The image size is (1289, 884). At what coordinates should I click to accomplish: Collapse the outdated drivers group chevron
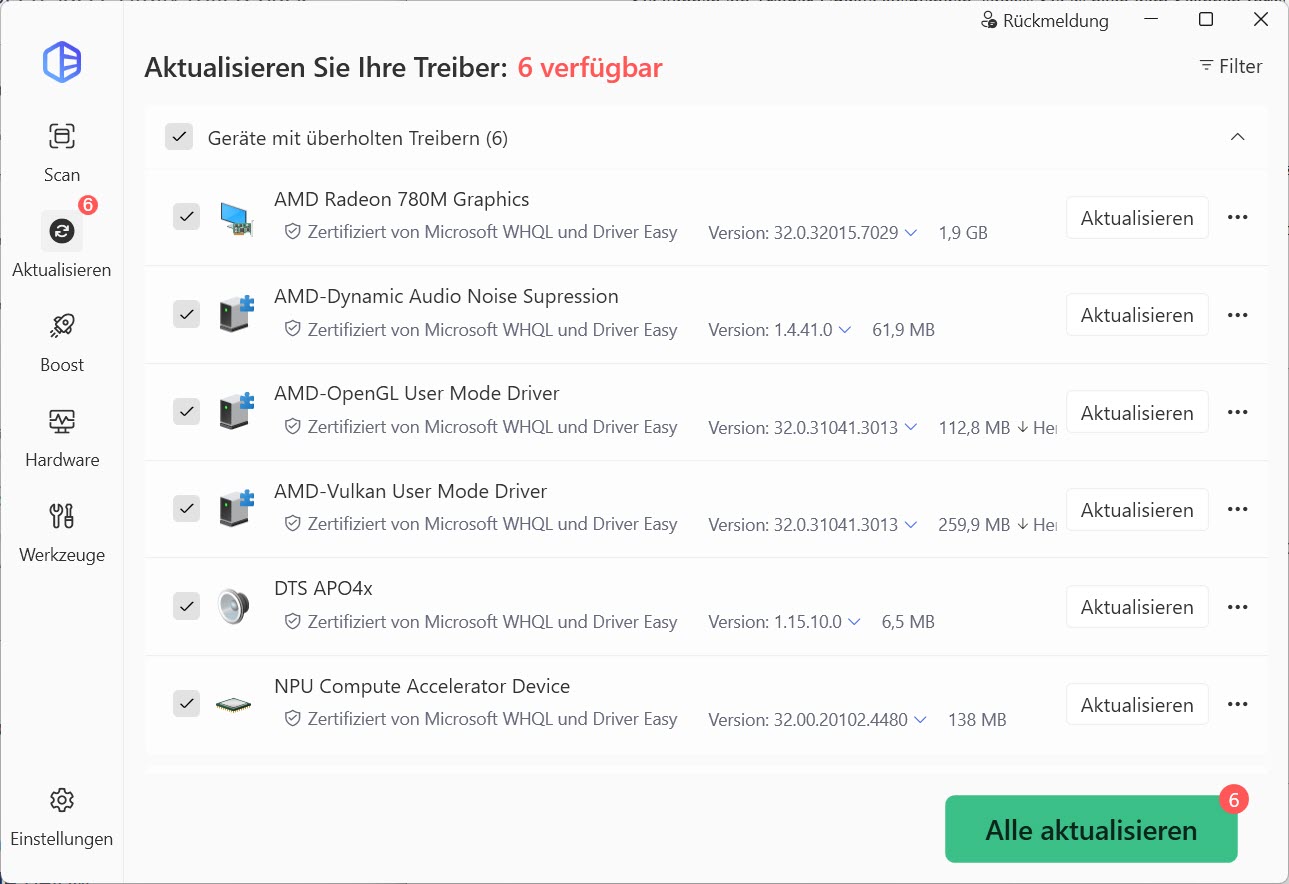[1238, 137]
